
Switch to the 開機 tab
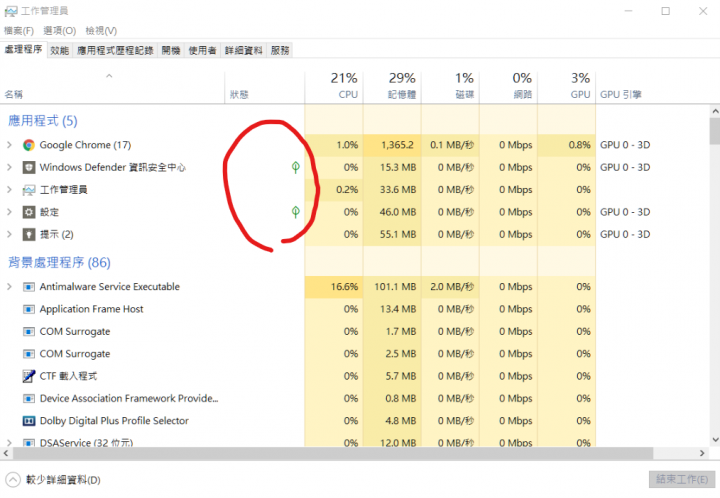pos(171,50)
